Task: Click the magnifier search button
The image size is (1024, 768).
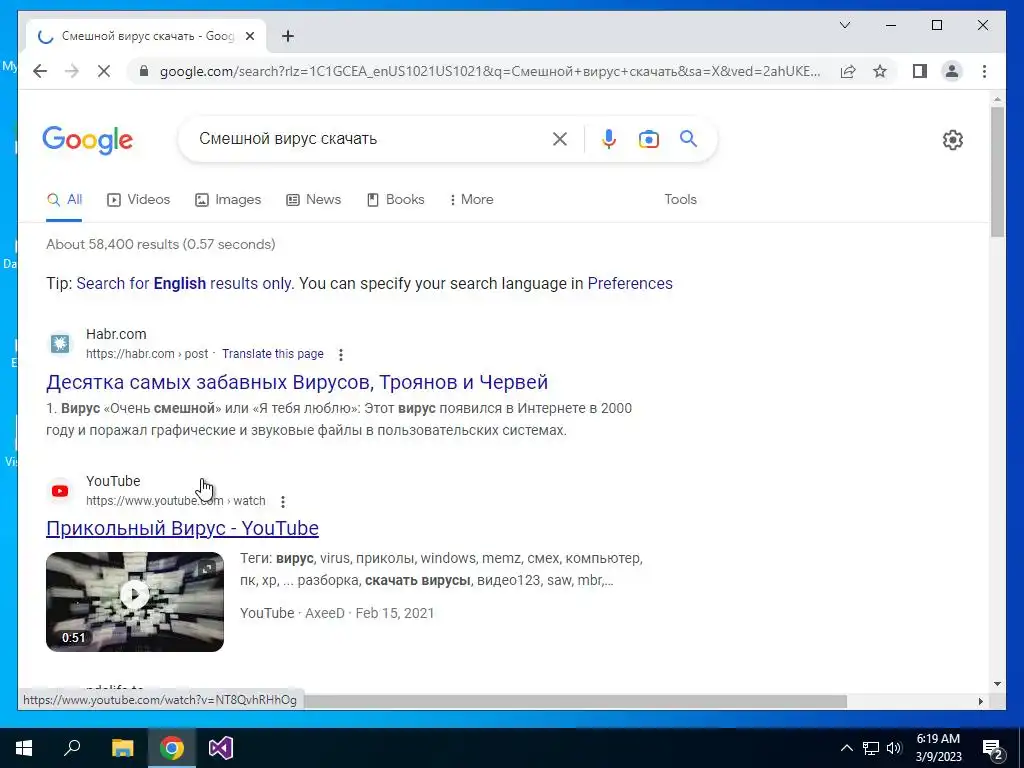Action: (x=688, y=138)
